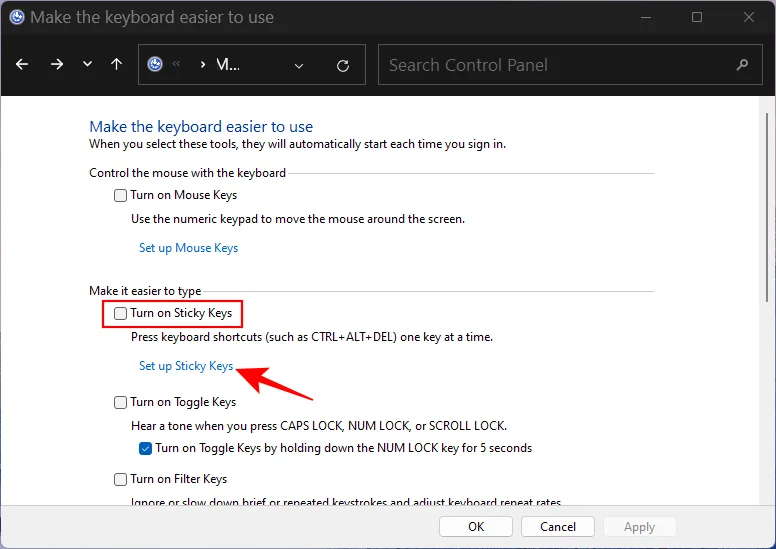Screen dimensions: 776x549
Task: Click the title bar Ease of Access icon
Action: [x=17, y=17]
